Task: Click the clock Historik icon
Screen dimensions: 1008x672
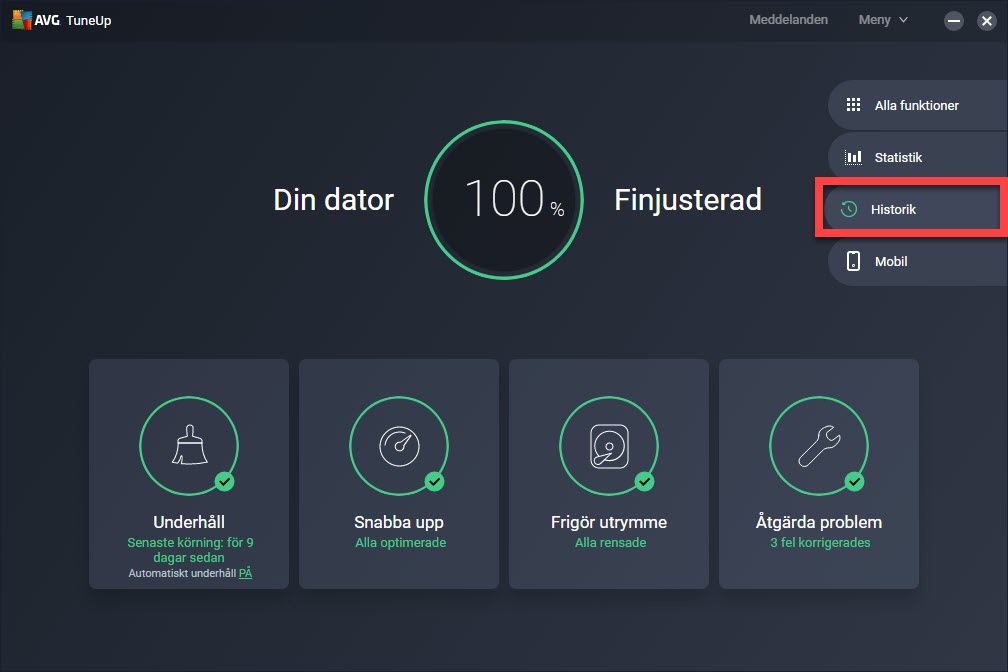Action: tap(849, 209)
